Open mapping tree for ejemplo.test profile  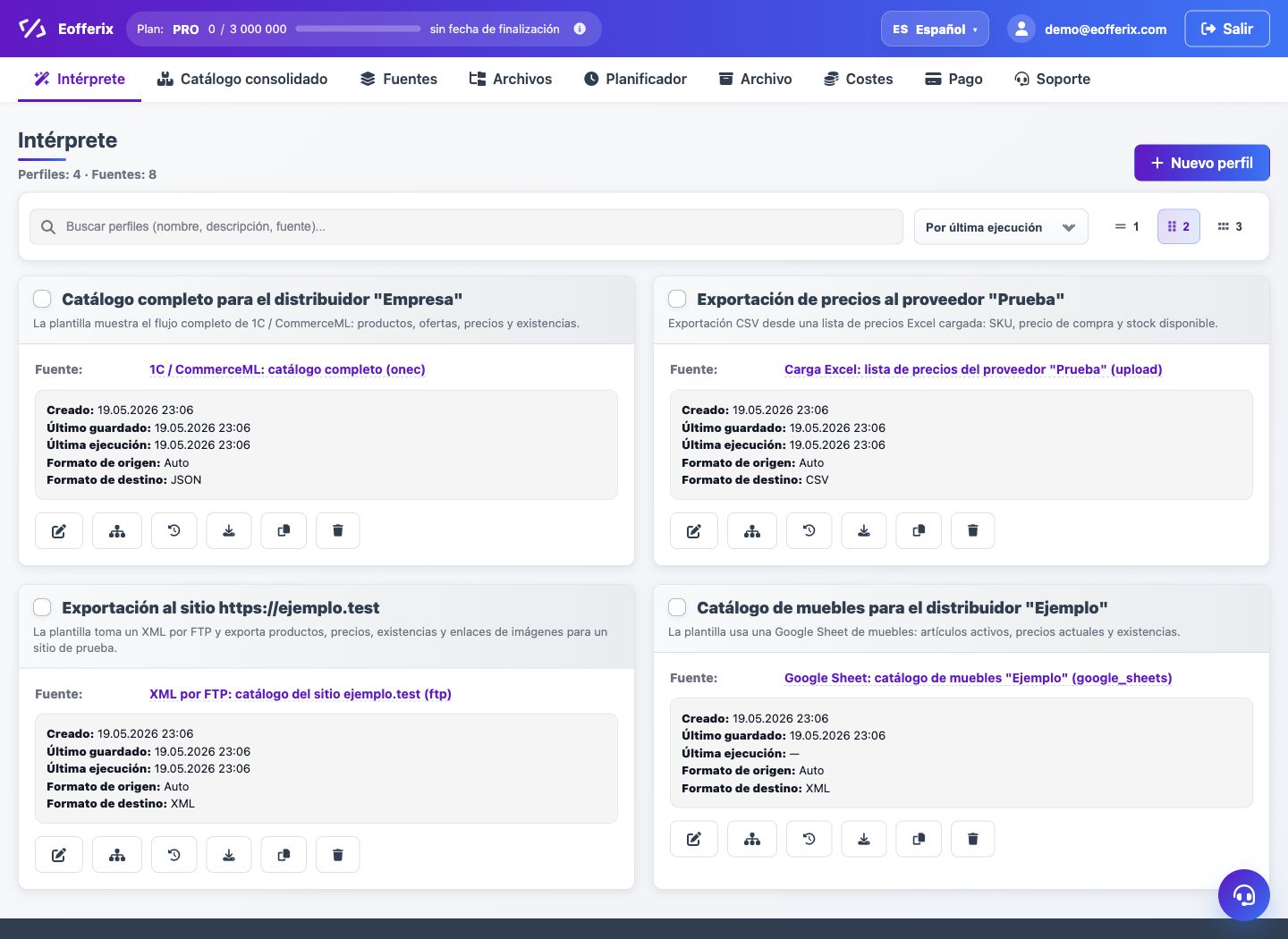click(x=117, y=855)
